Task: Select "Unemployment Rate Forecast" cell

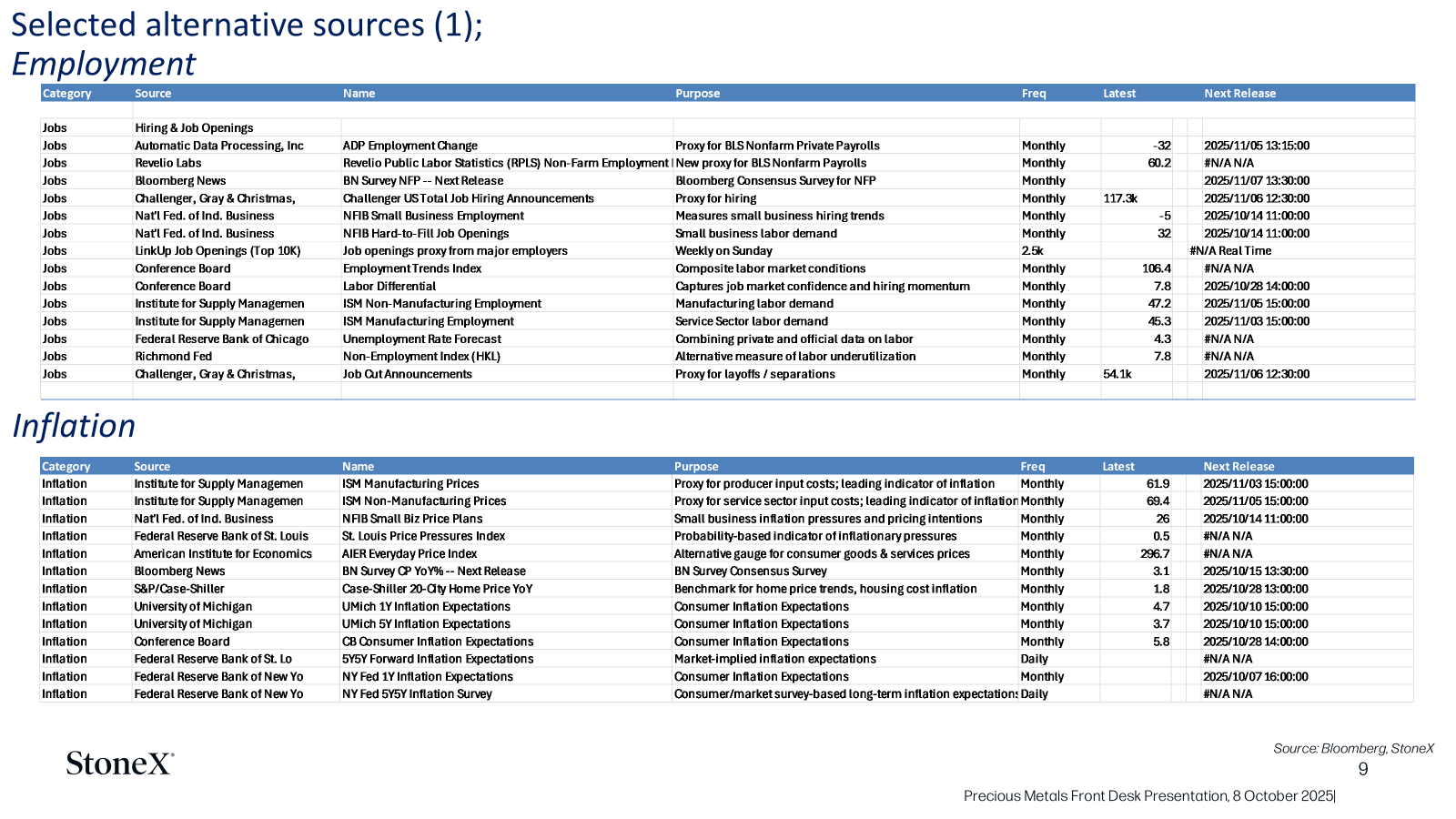Action: (421, 339)
